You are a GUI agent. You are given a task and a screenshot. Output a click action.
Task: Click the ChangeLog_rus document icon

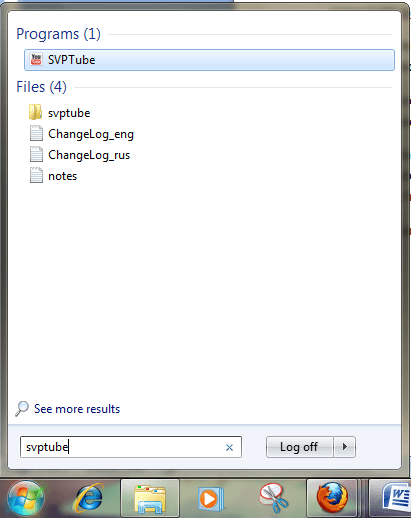pyautogui.click(x=36, y=154)
